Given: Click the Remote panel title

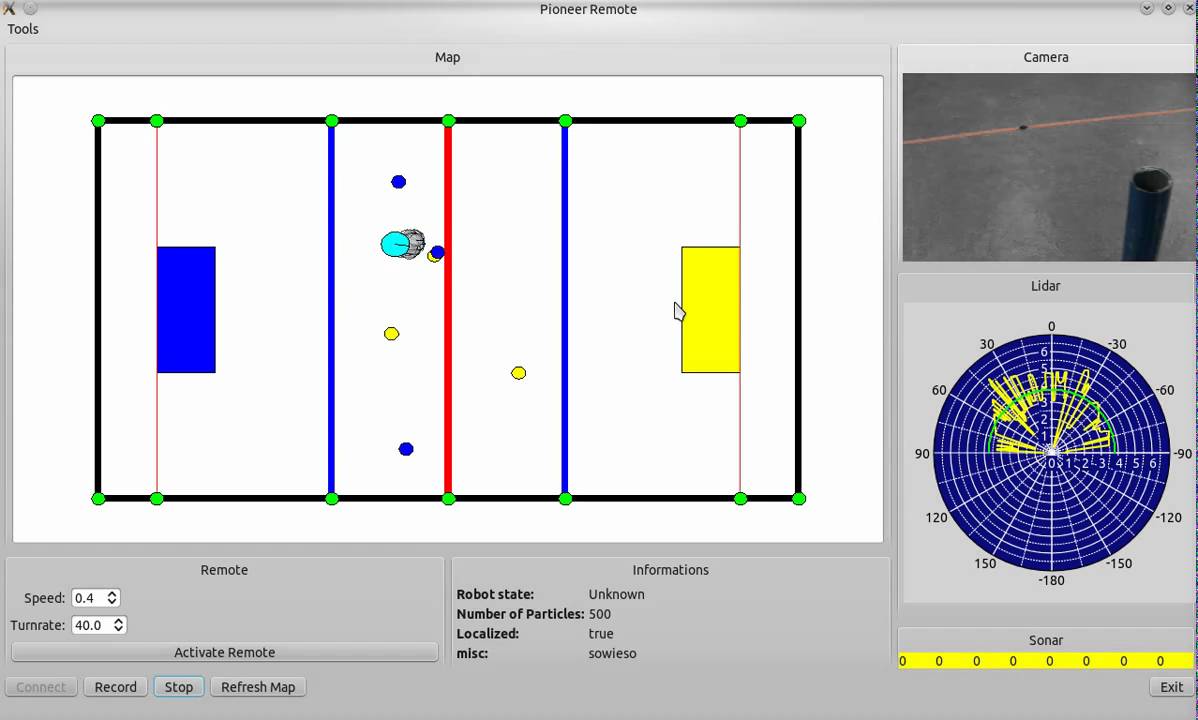Looking at the screenshot, I should 224,570.
